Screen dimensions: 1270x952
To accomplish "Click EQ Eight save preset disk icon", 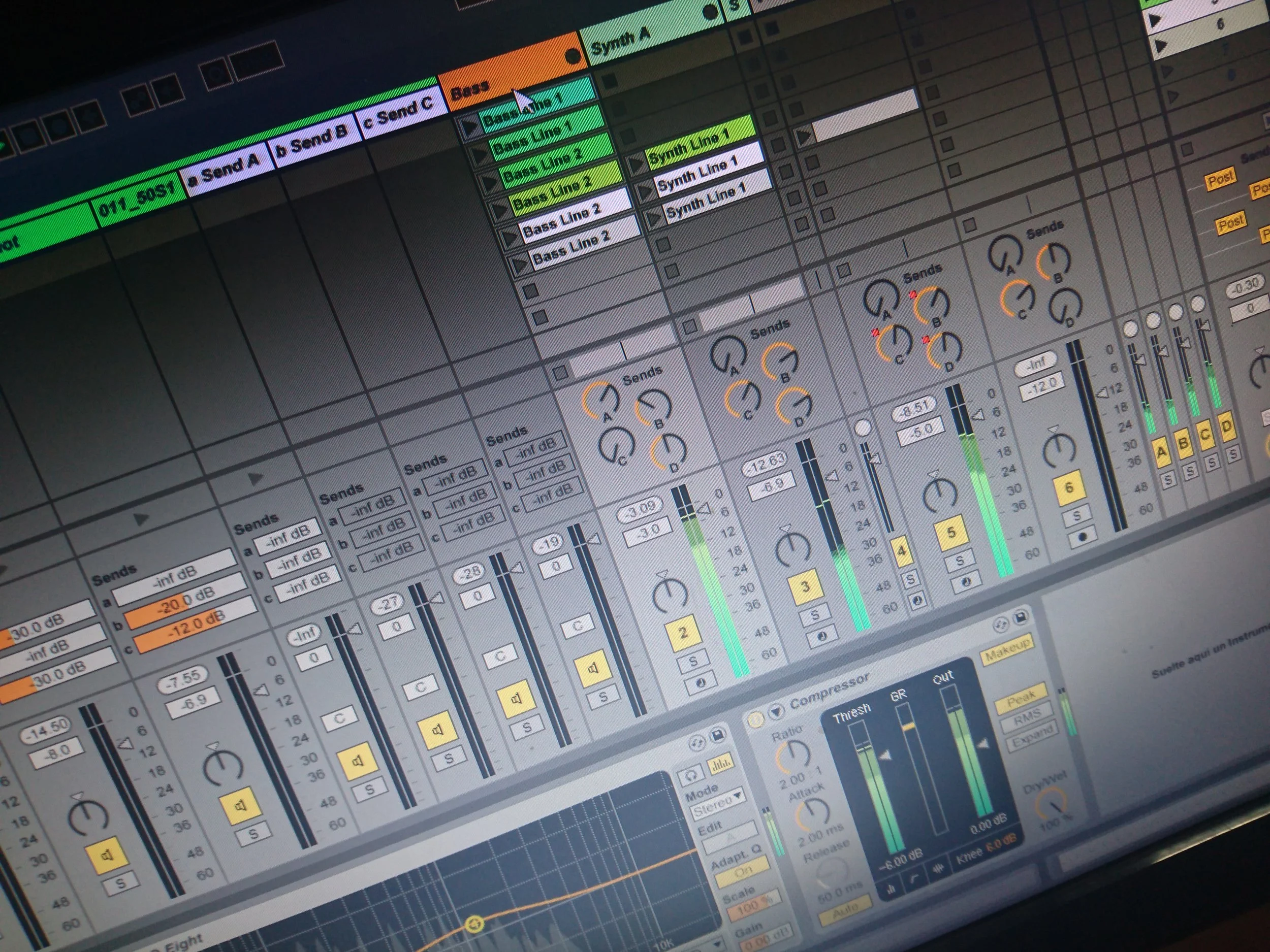I will tap(717, 736).
